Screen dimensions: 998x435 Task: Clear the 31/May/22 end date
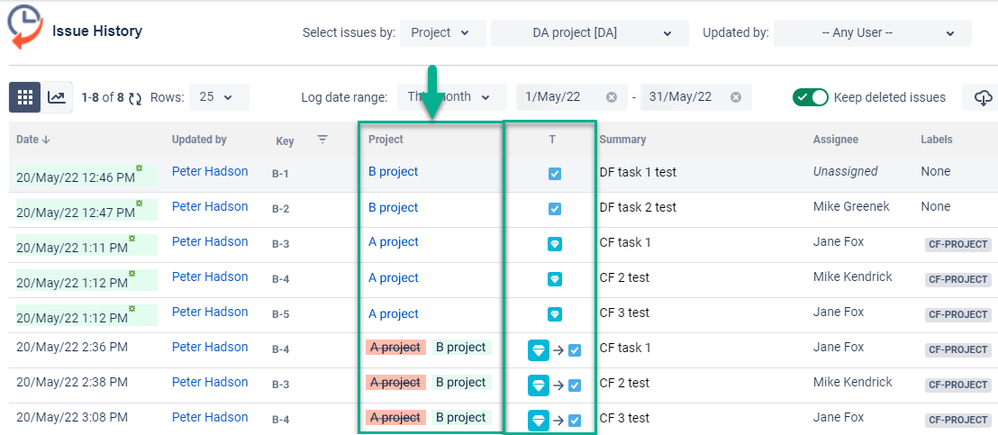(x=735, y=97)
